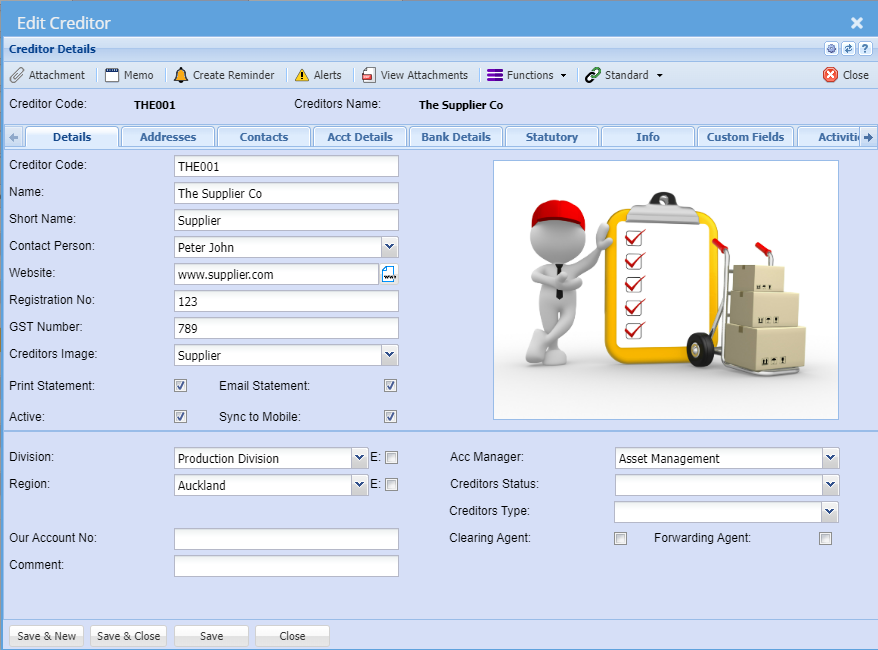The height and width of the screenshot is (650, 878).
Task: Click the Attachment paperclip icon
Action: click(17, 75)
